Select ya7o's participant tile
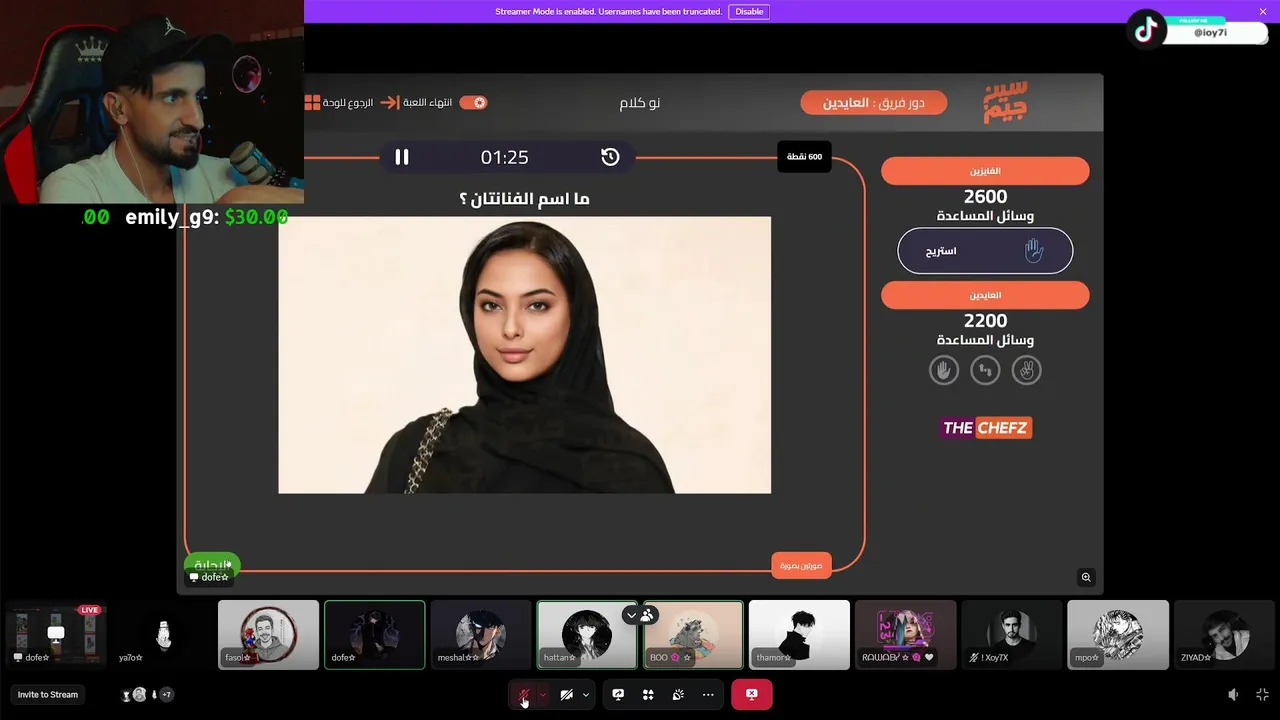The width and height of the screenshot is (1280, 720). 162,635
